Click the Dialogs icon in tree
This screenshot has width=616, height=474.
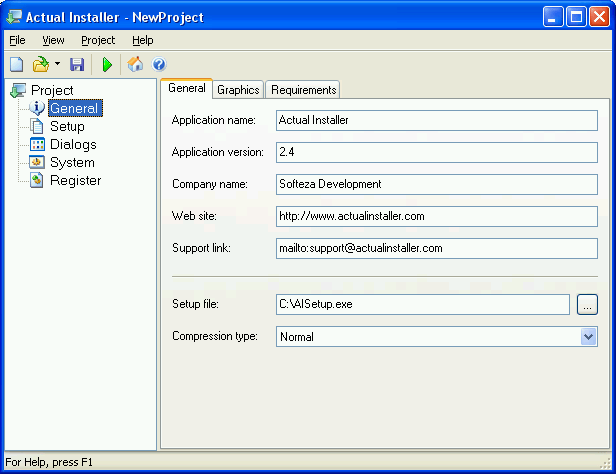[x=37, y=144]
